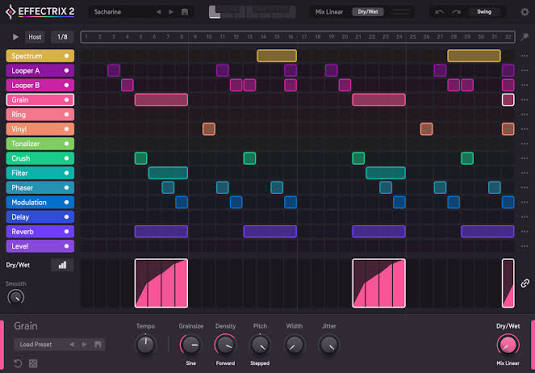Change Pitch mode from Stepped

coord(260,363)
